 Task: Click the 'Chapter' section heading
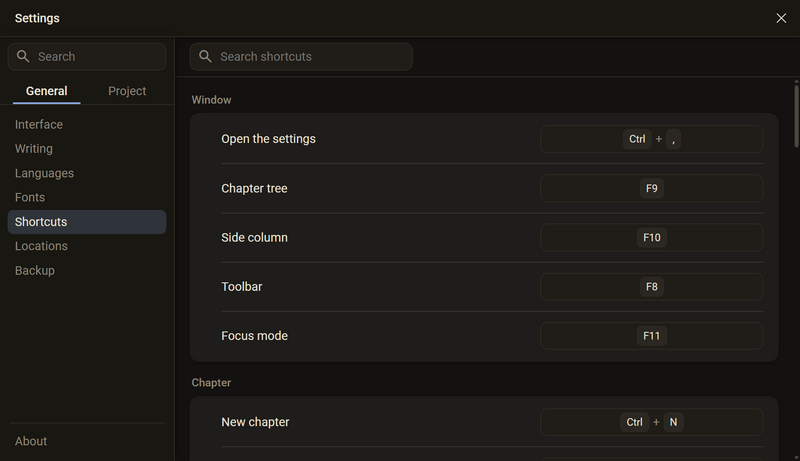(211, 383)
